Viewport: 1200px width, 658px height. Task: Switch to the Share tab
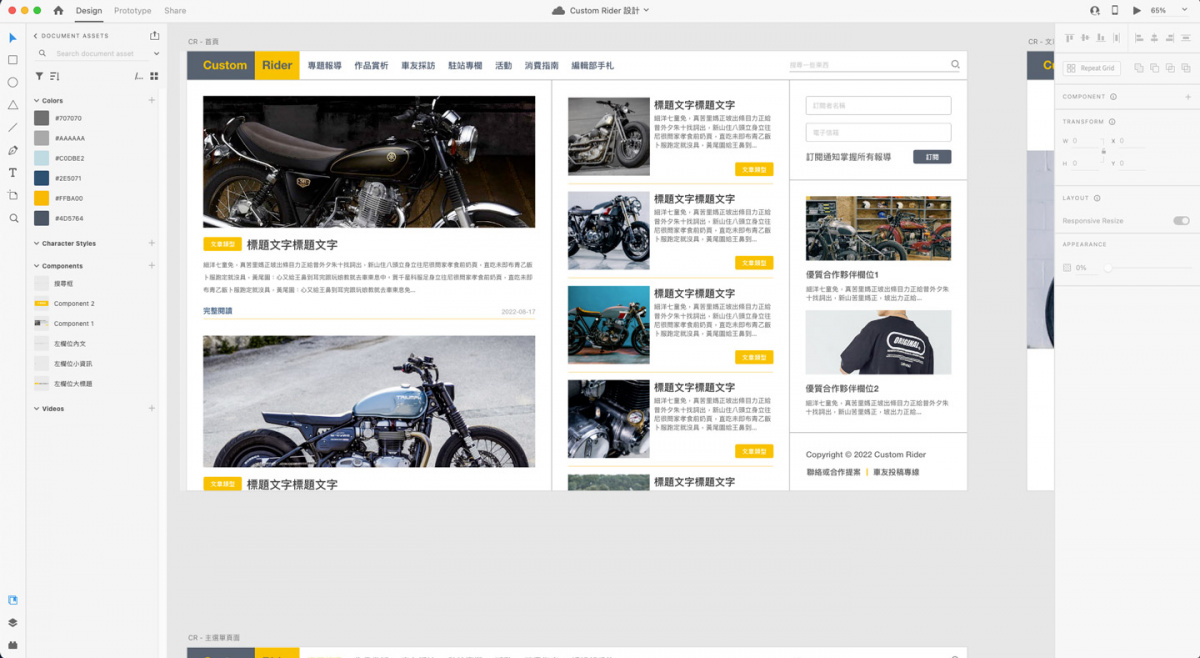click(175, 10)
